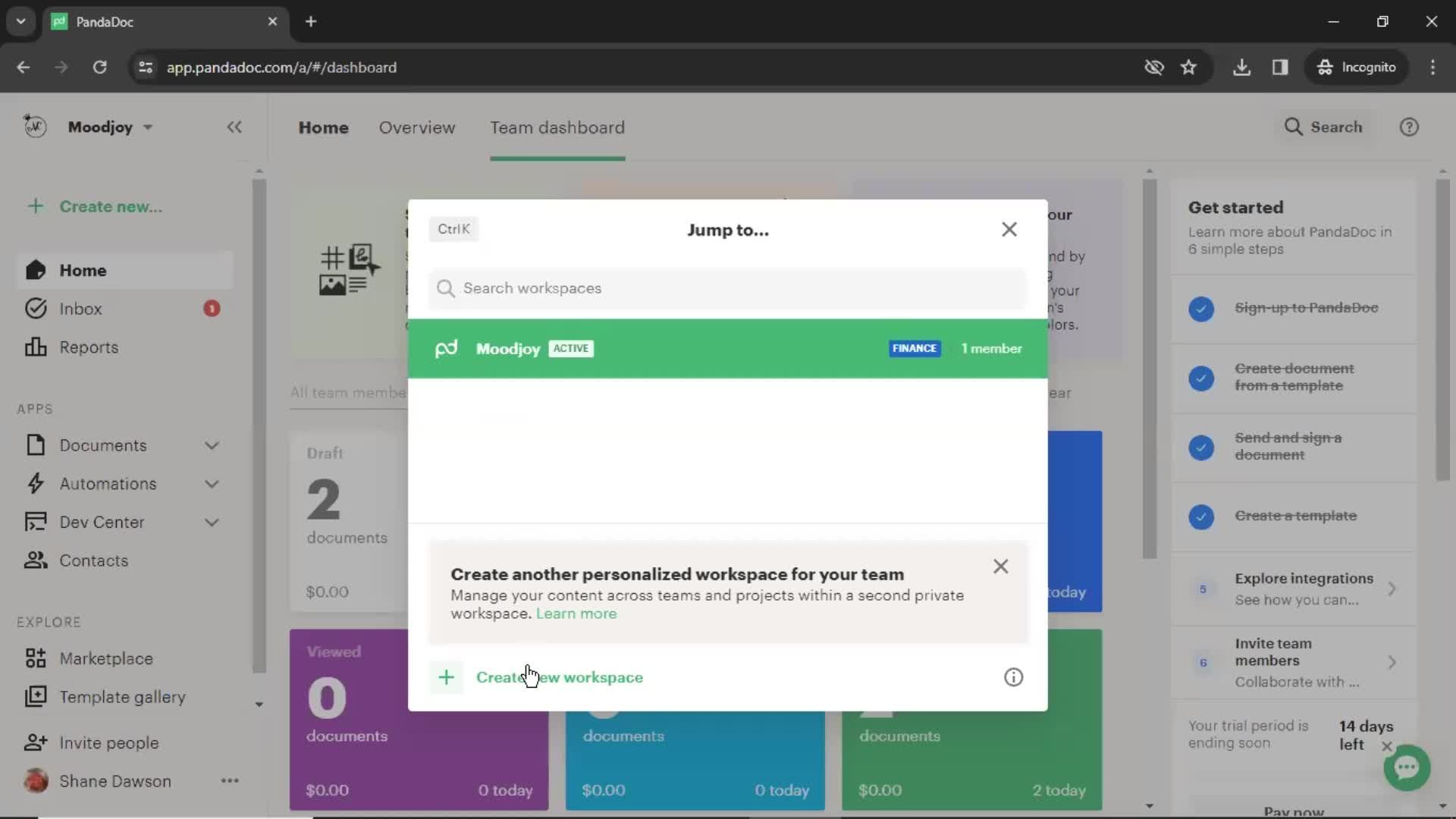Viewport: 1456px width, 819px height.
Task: Click Learn more about workspace link
Action: click(576, 612)
